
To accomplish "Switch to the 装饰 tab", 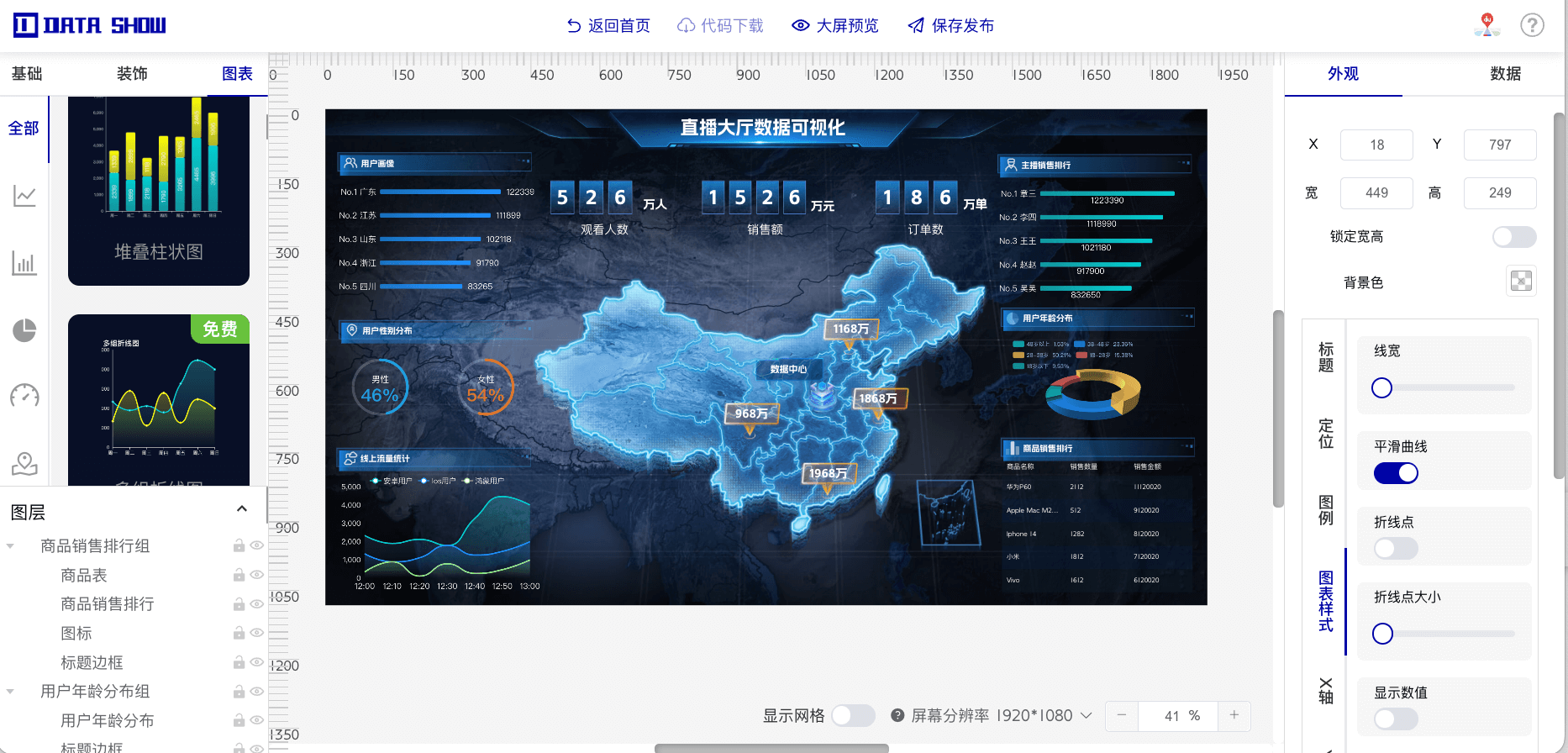I will point(132,74).
